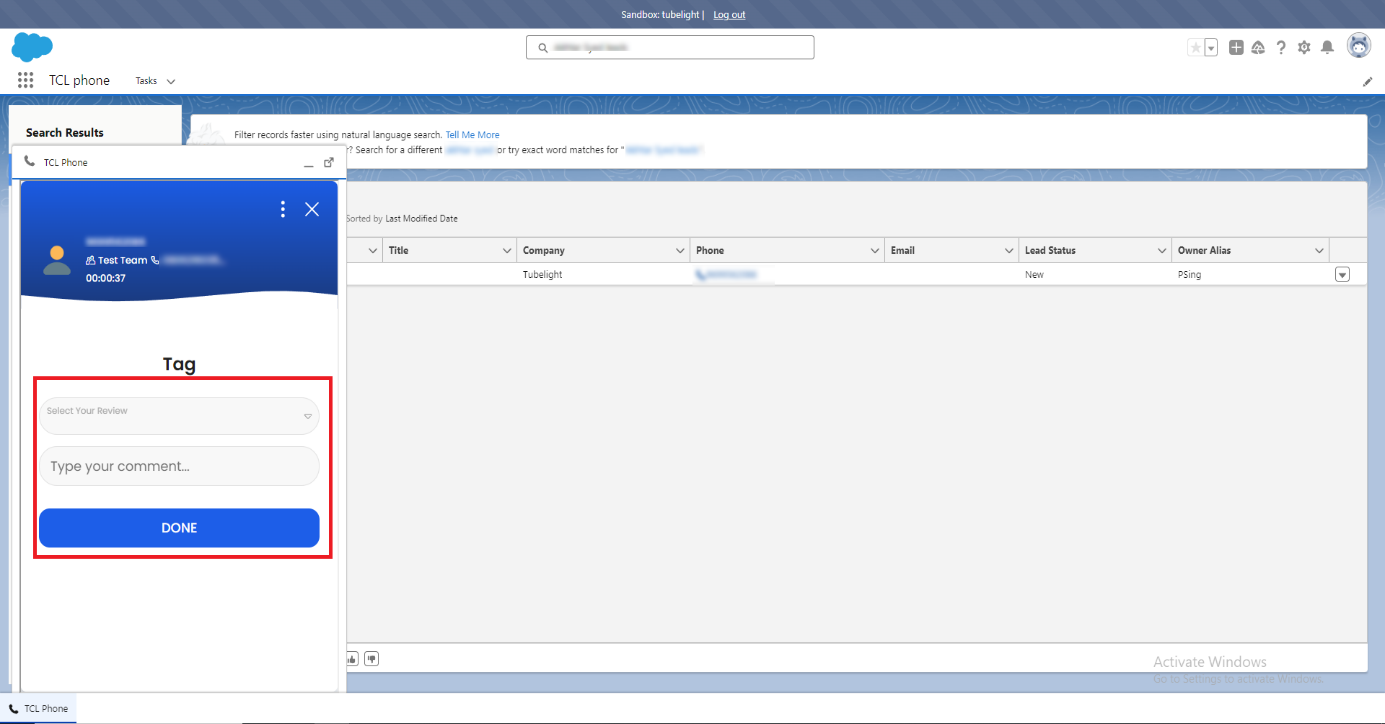Open the favorites list dropdown arrow
1385x724 pixels.
[1211, 47]
